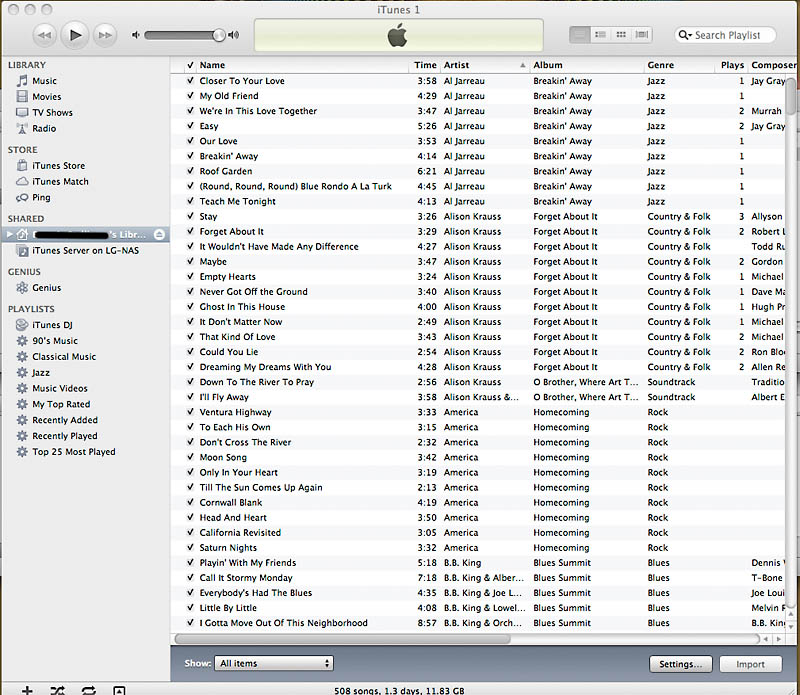
Task: Open the Show All items dropdown
Action: coord(274,663)
